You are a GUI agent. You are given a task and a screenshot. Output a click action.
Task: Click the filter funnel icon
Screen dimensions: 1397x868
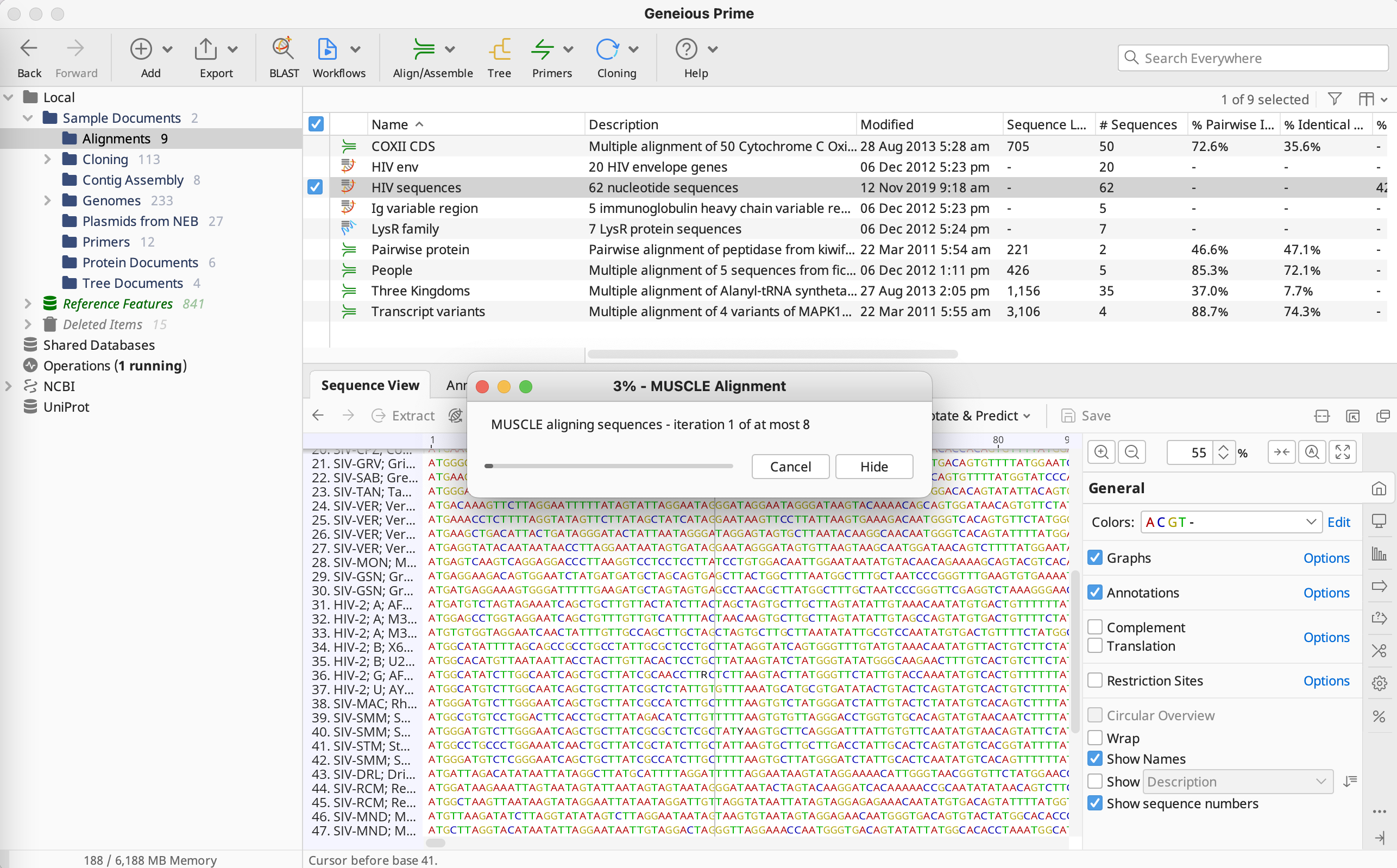[1335, 99]
